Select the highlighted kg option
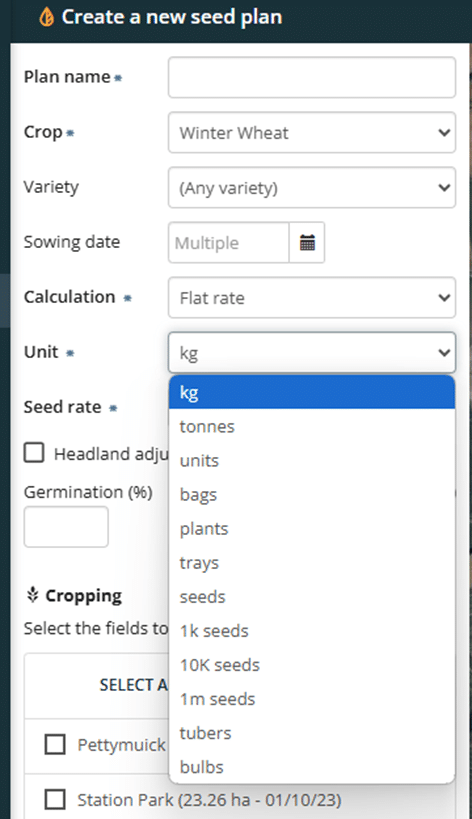The height and width of the screenshot is (819, 472). (x=312, y=392)
